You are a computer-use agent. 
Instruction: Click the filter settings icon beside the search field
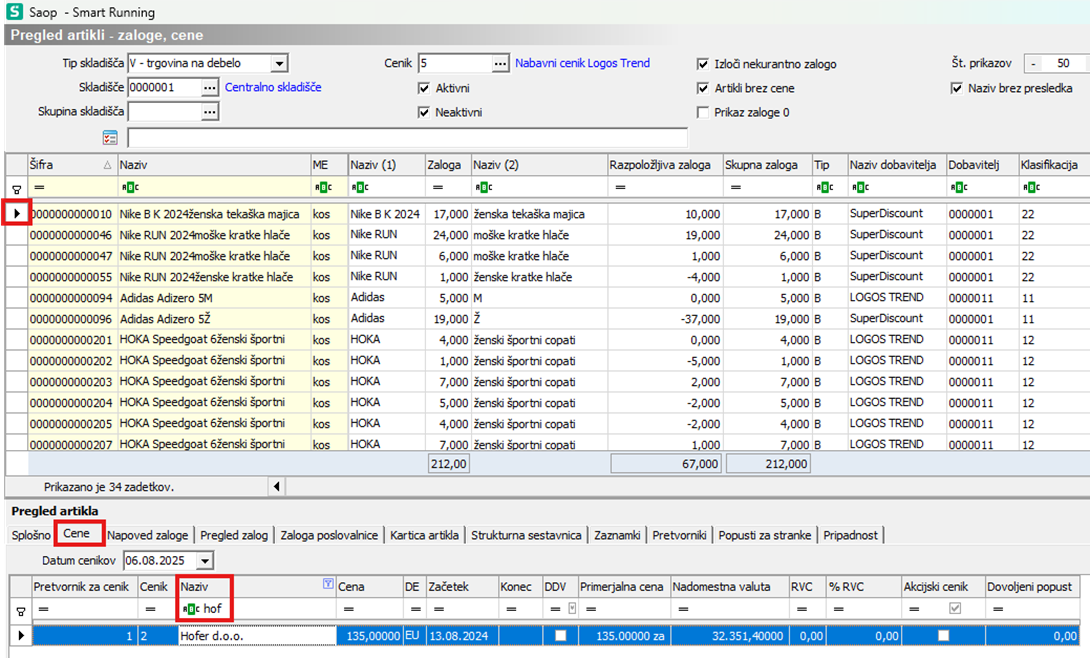click(x=110, y=137)
